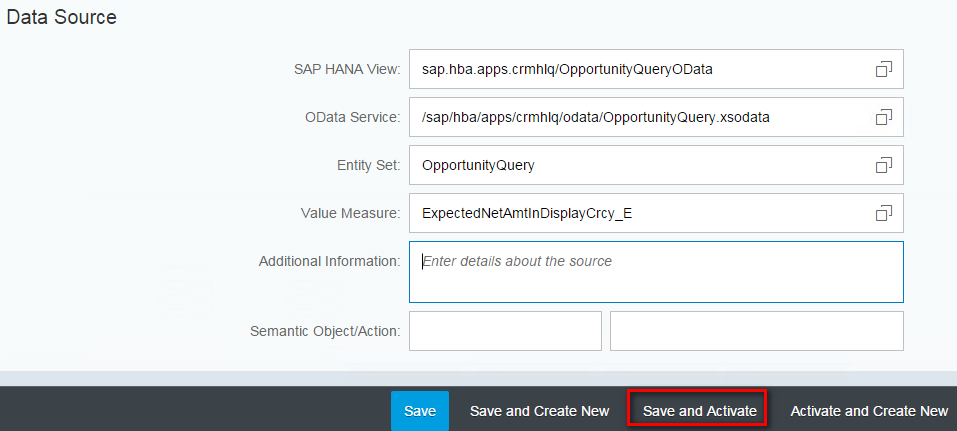Focus the Additional Information text area
The image size is (957, 431).
[656, 272]
